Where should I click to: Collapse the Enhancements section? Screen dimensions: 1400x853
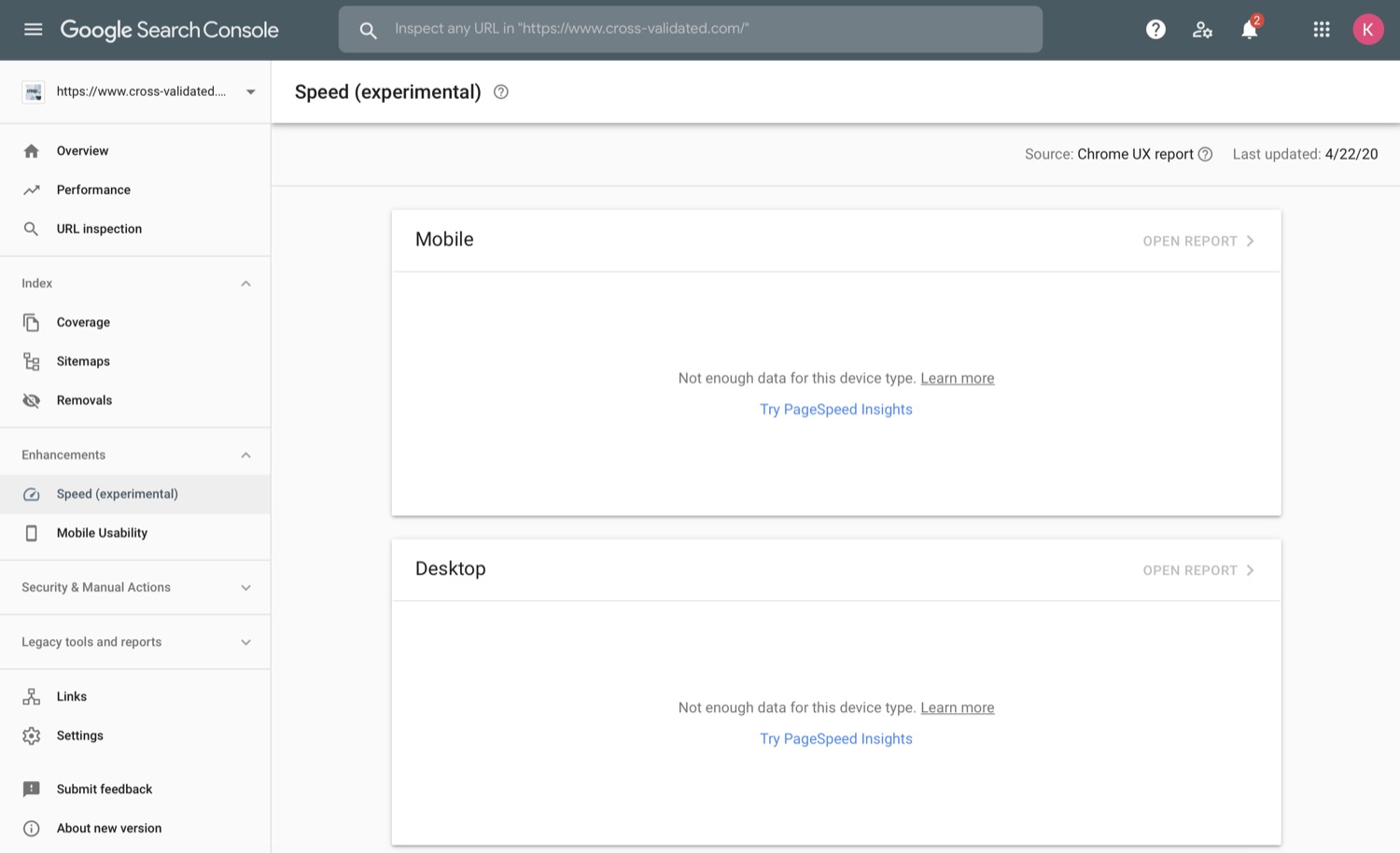coord(245,455)
